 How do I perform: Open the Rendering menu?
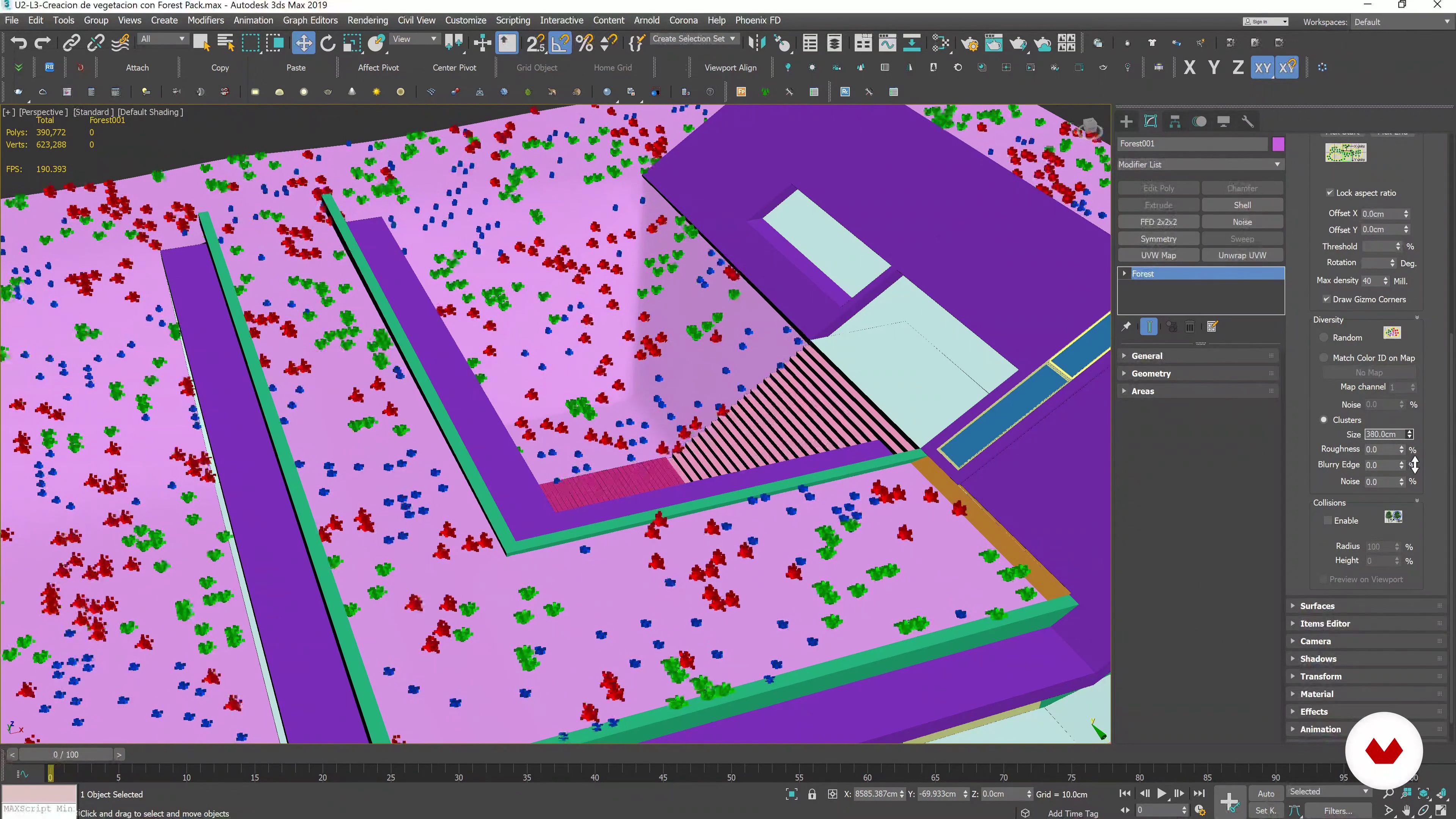click(x=367, y=20)
